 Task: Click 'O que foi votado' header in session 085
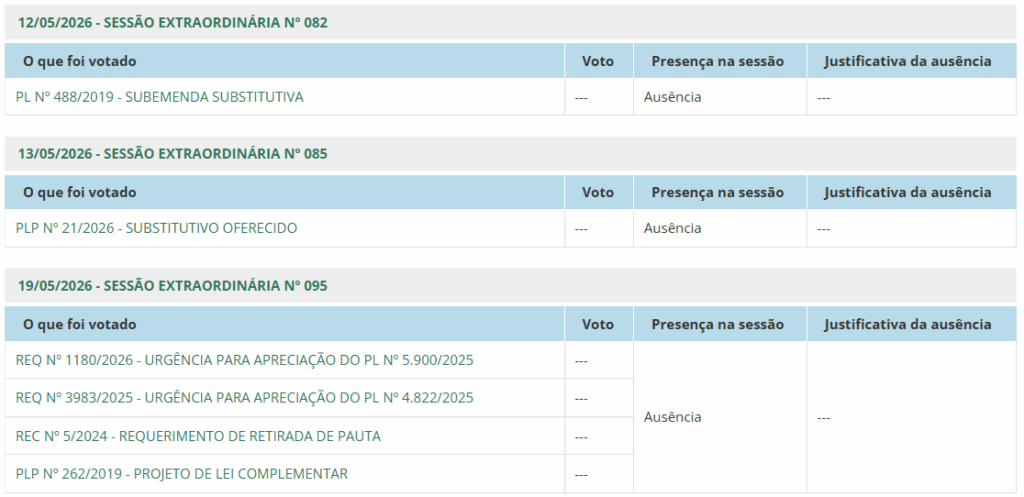tap(80, 193)
